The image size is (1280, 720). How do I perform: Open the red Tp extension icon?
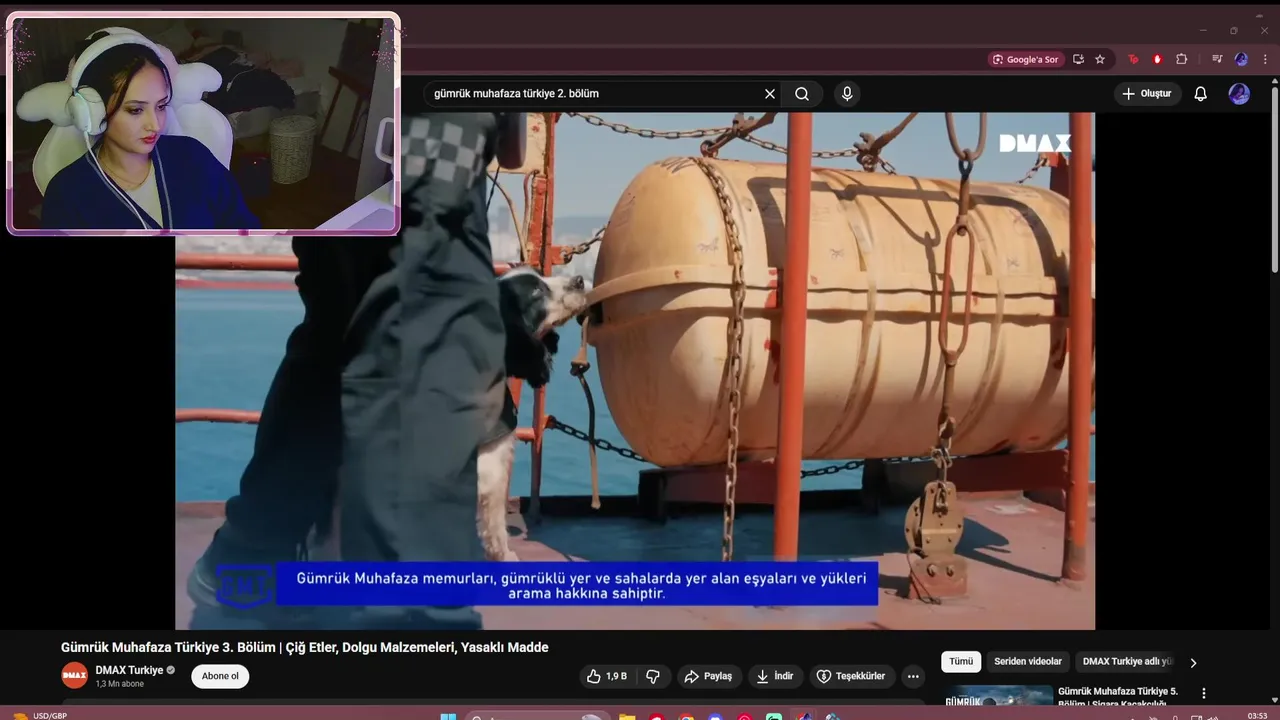[1133, 59]
